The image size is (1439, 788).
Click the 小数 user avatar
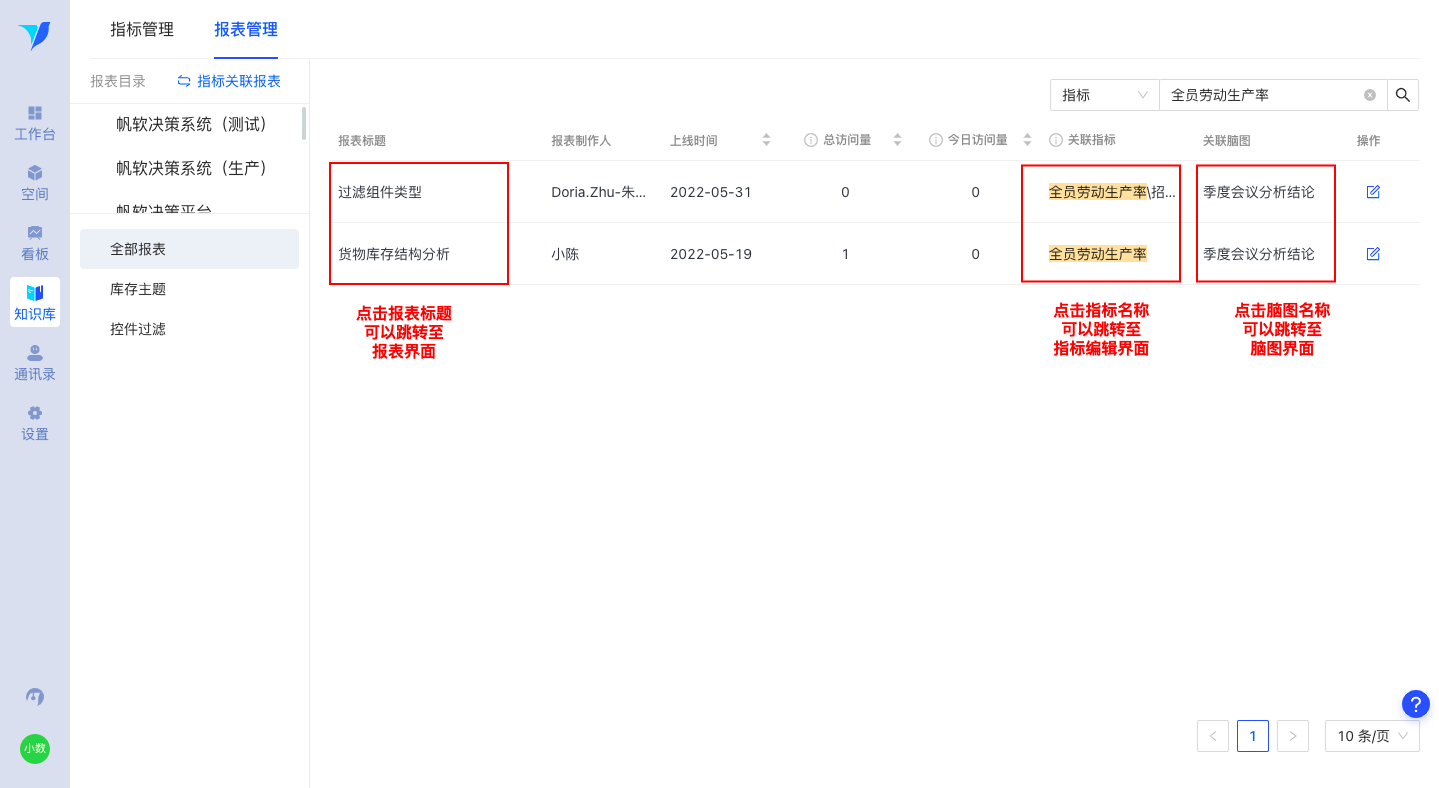click(35, 748)
